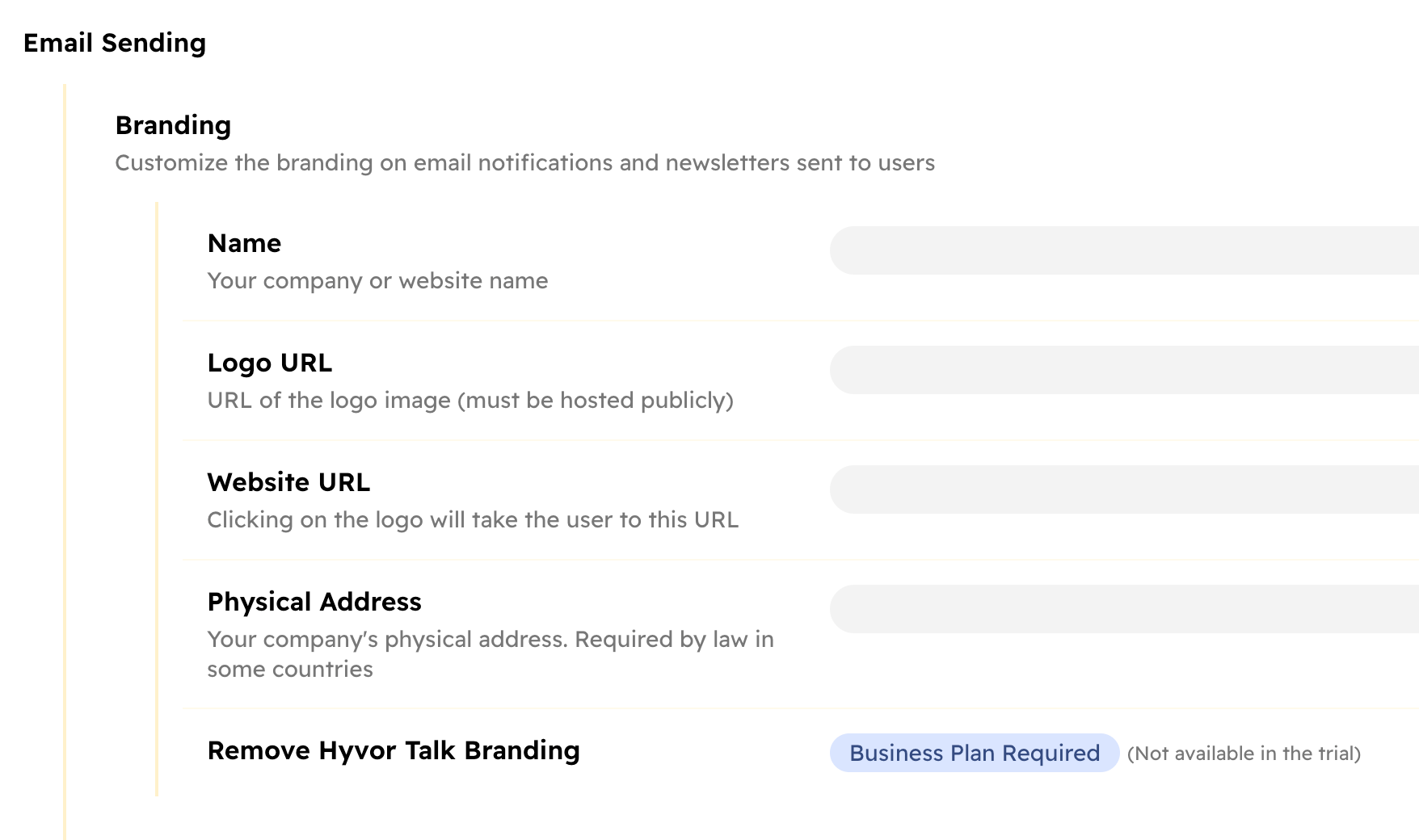Screen dimensions: 1419x840
Task: Select the Branding section heading
Action: (172, 124)
